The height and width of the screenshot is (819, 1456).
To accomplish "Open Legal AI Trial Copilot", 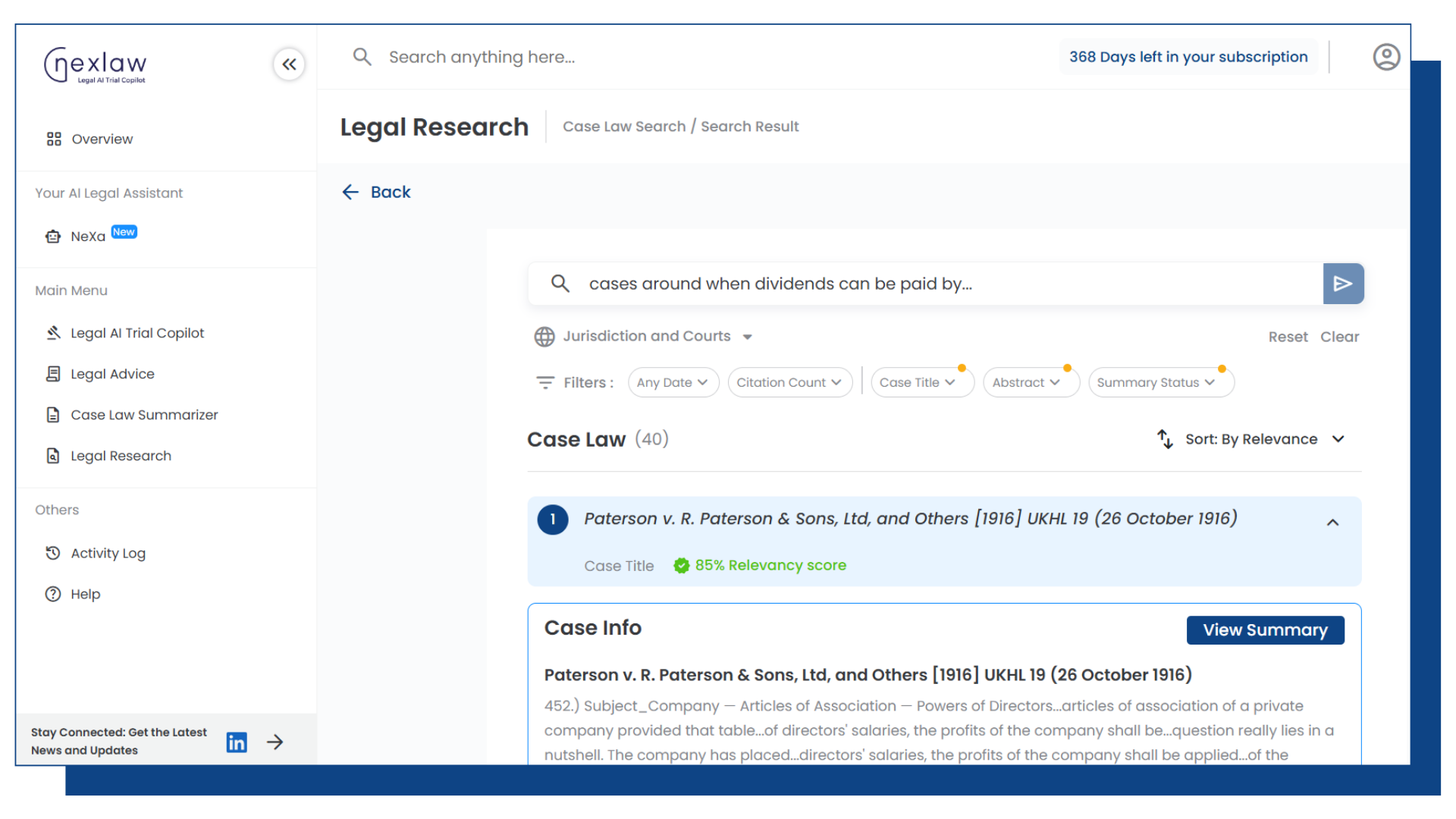I will (137, 333).
